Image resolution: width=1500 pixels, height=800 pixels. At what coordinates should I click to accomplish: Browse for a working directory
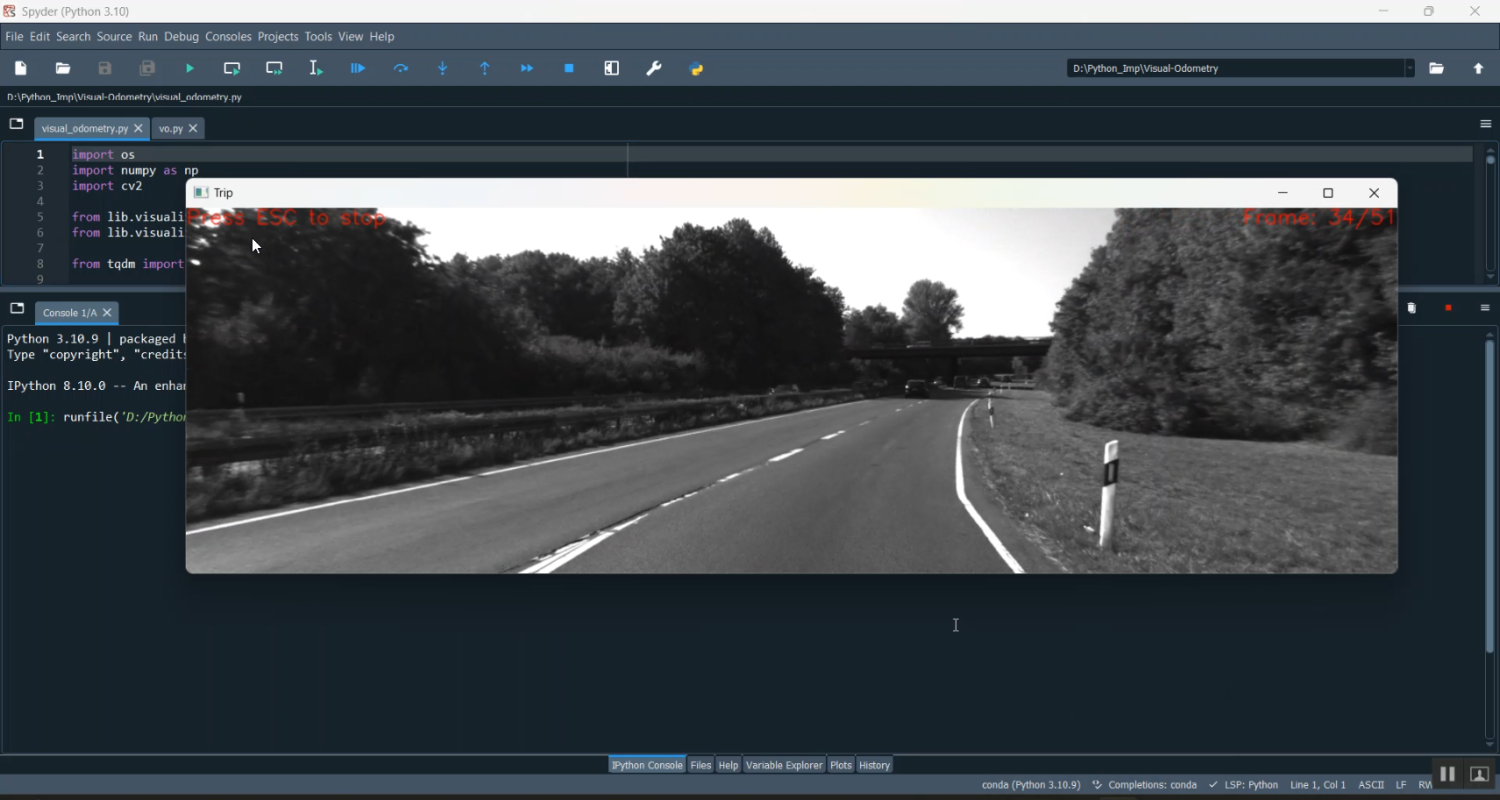pos(1437,68)
